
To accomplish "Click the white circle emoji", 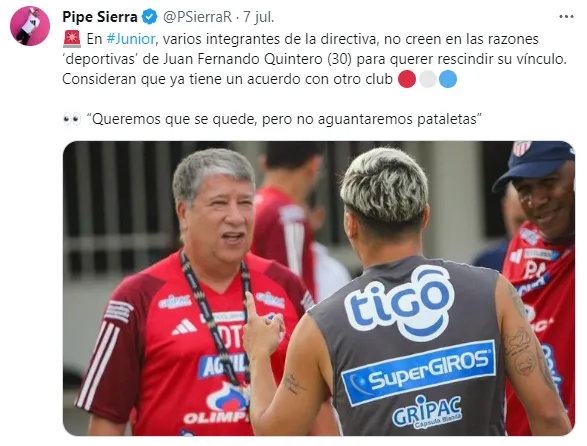I will pos(428,79).
